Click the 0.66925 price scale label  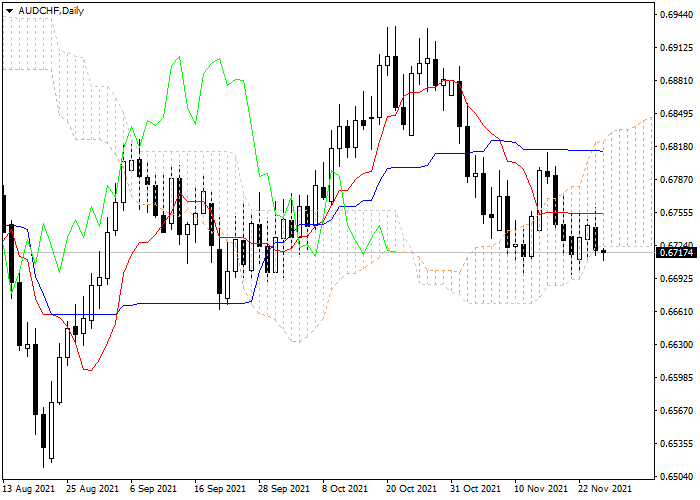coord(677,279)
